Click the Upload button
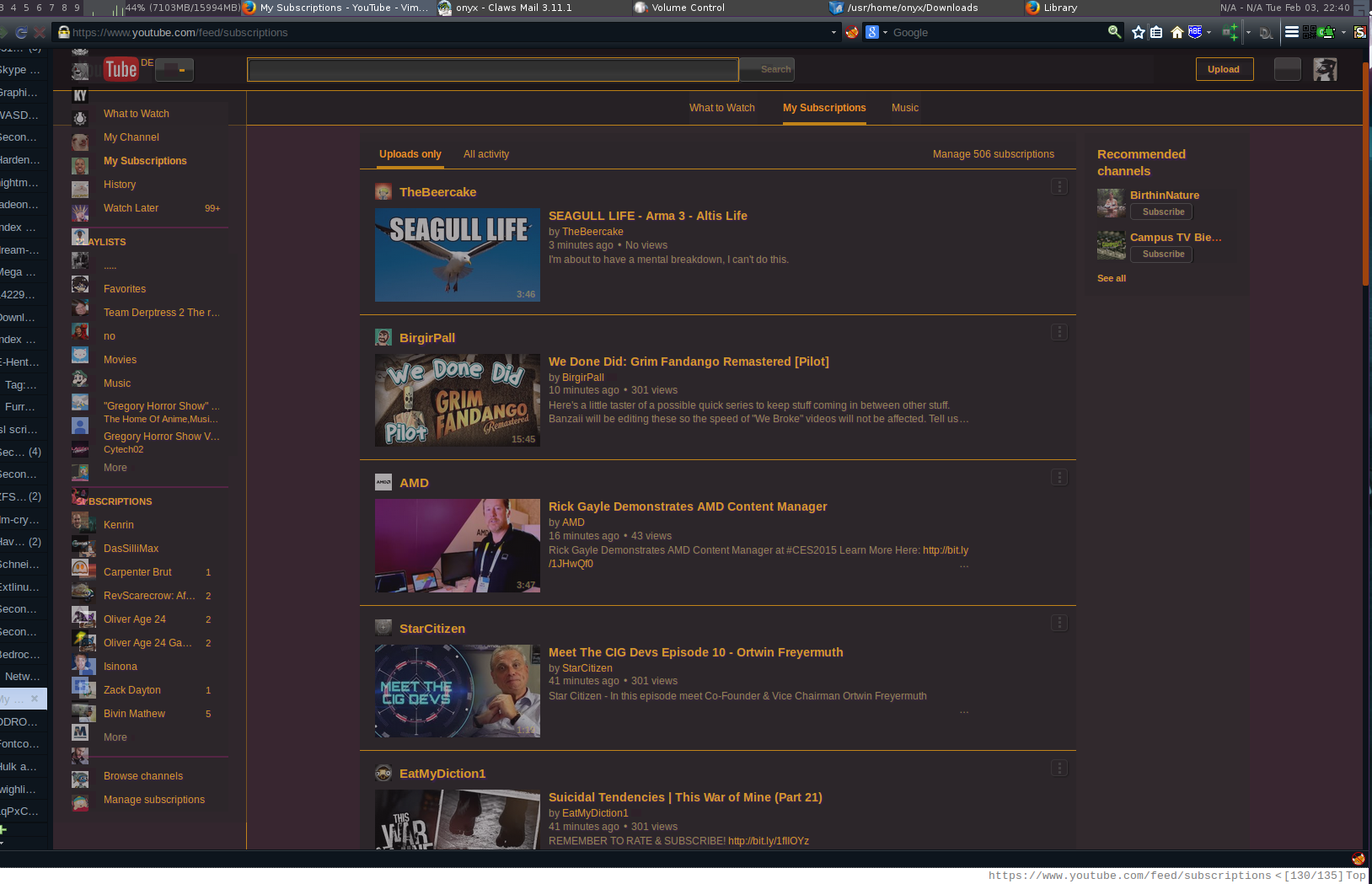 coord(1224,69)
